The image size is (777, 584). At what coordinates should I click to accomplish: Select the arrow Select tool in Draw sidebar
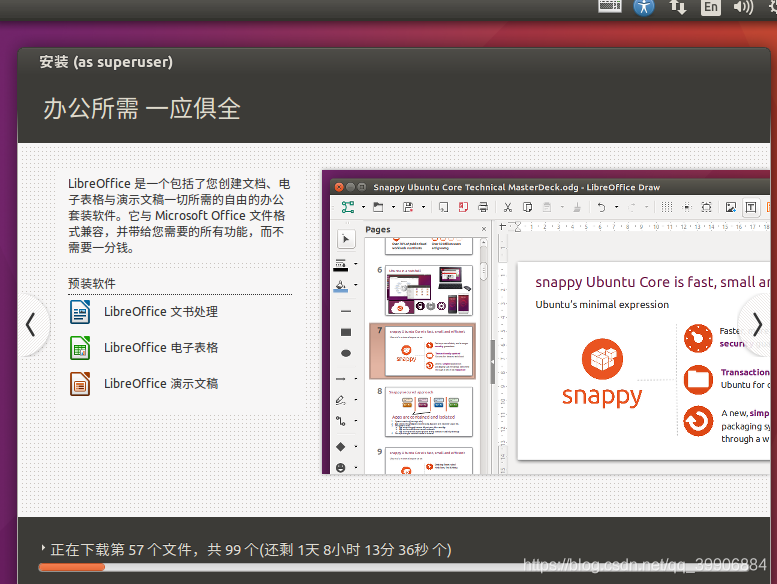pyautogui.click(x=346, y=239)
